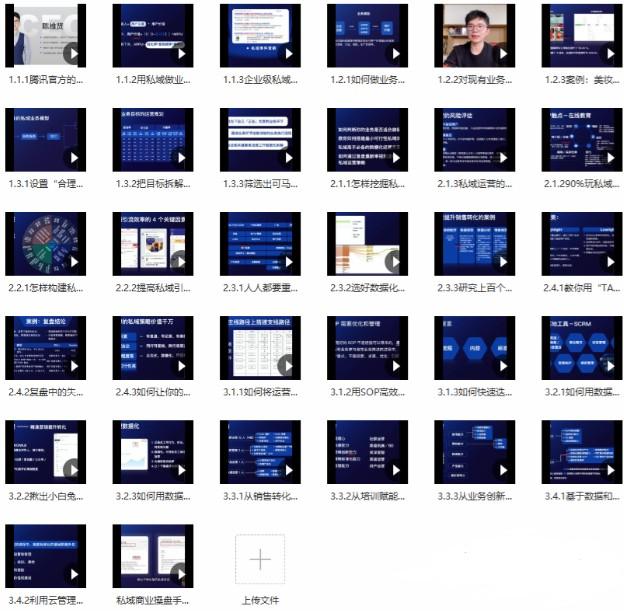Open the 1.1.3企业级私域 thumbnail
Image resolution: width=624 pixels, height=611 pixels.
(259, 35)
